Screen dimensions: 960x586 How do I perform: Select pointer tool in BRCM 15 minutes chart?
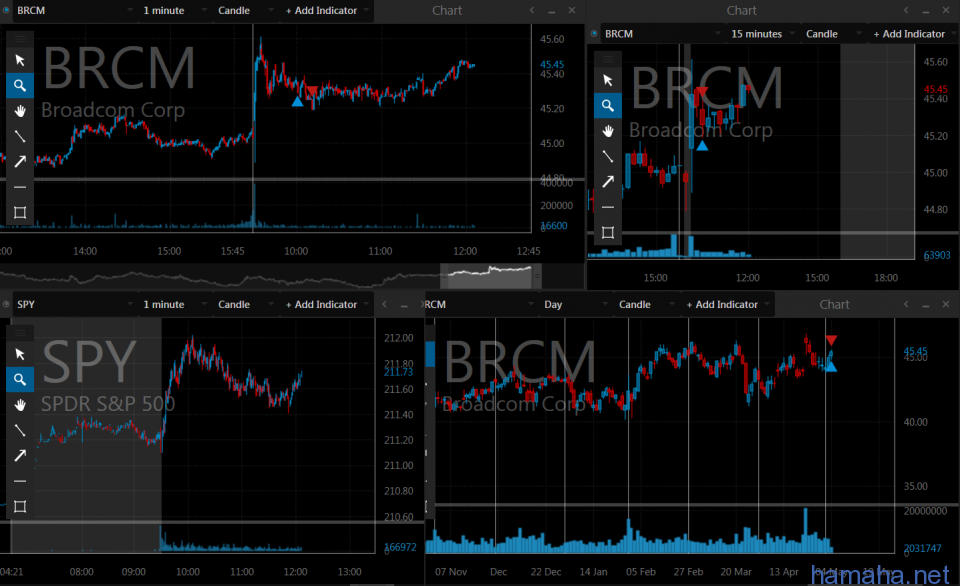[x=607, y=80]
